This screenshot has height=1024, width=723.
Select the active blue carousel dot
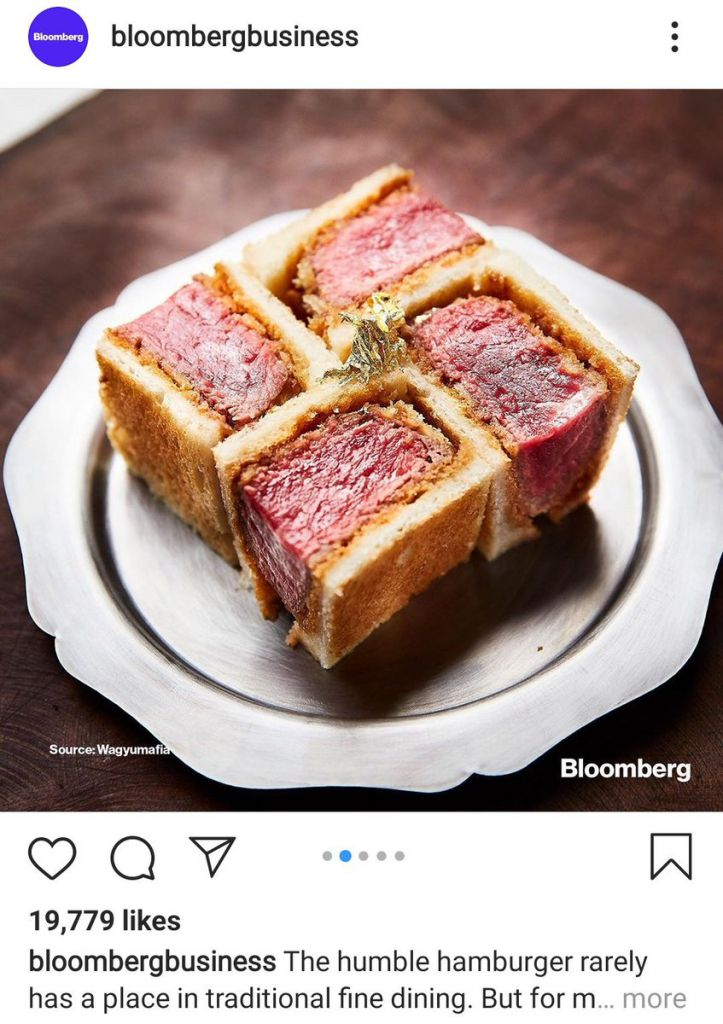pyautogui.click(x=345, y=856)
